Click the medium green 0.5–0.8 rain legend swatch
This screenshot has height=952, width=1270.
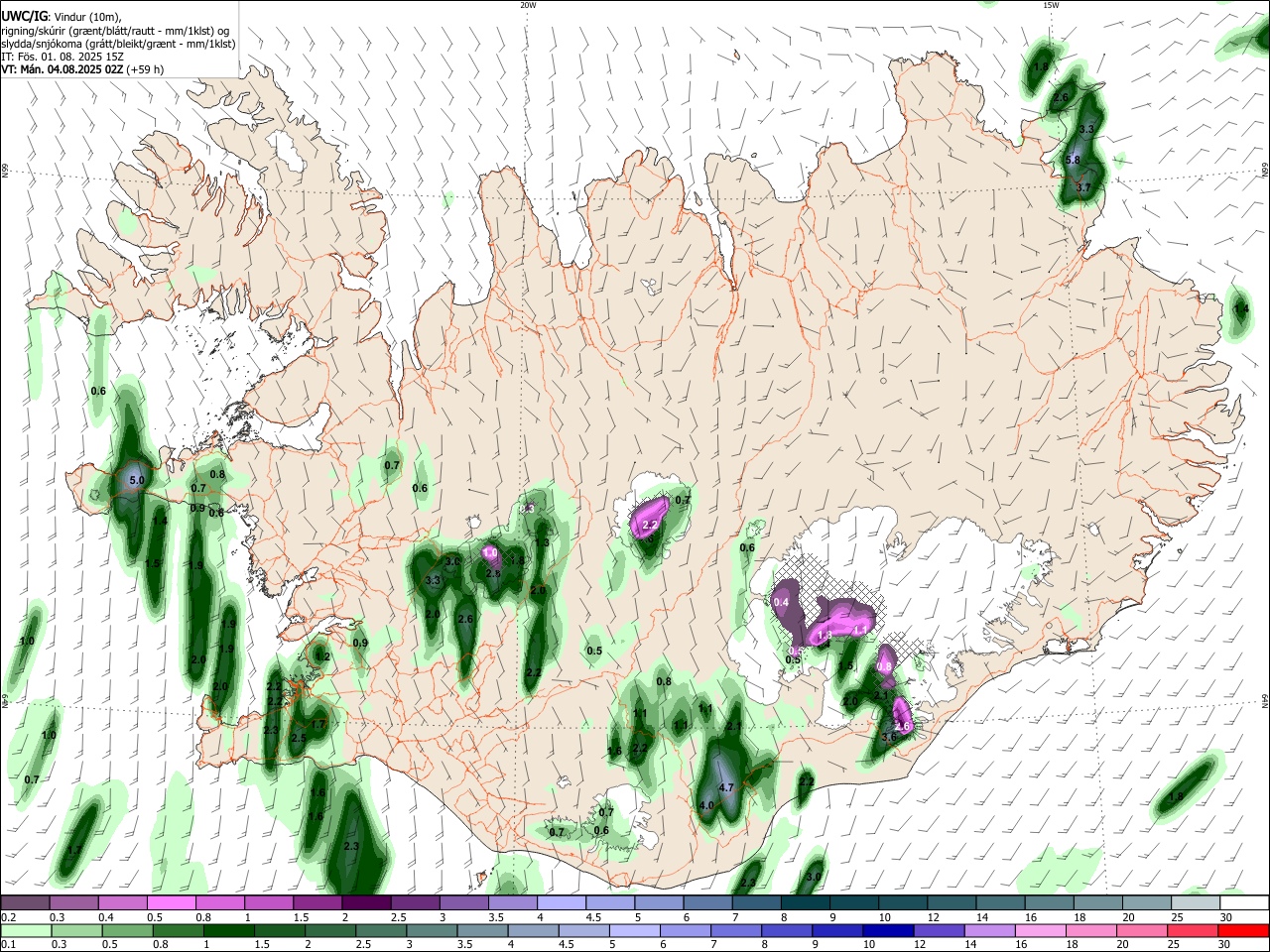pos(126,930)
